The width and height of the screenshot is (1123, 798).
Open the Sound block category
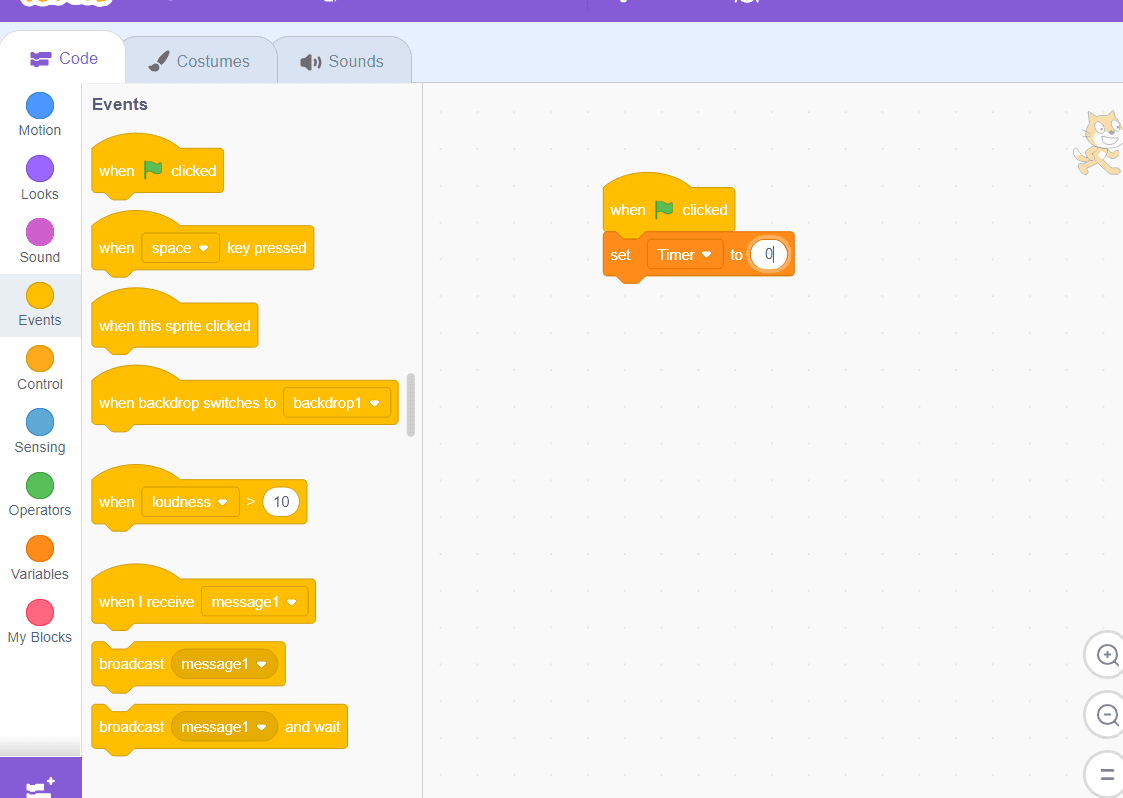[39, 240]
